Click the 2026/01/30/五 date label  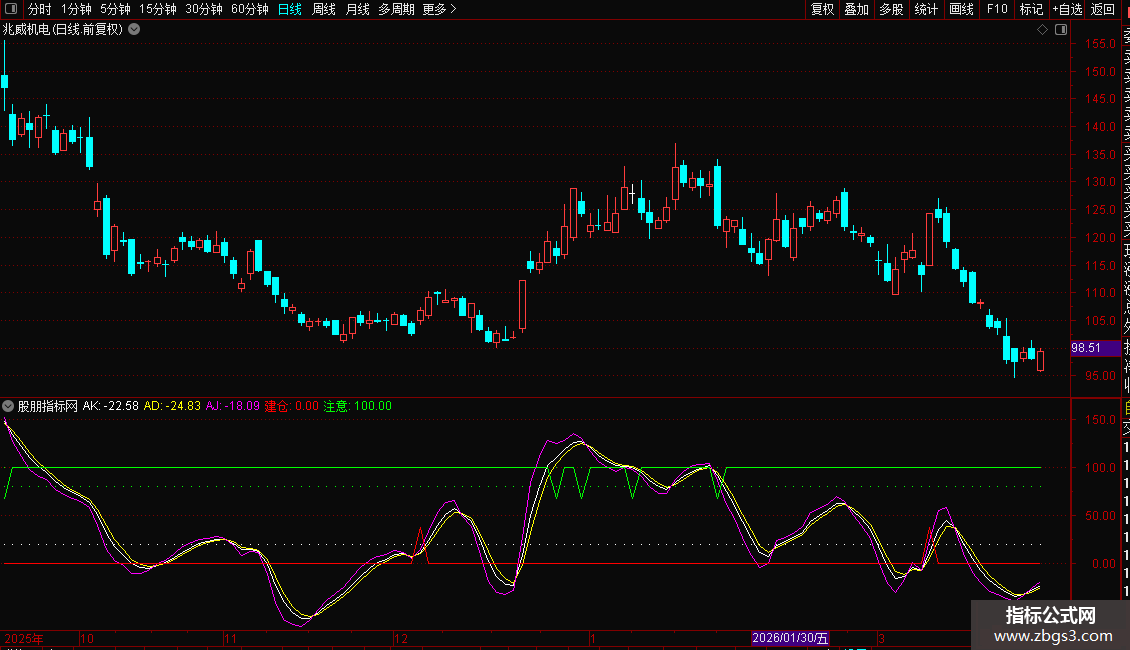(790, 638)
